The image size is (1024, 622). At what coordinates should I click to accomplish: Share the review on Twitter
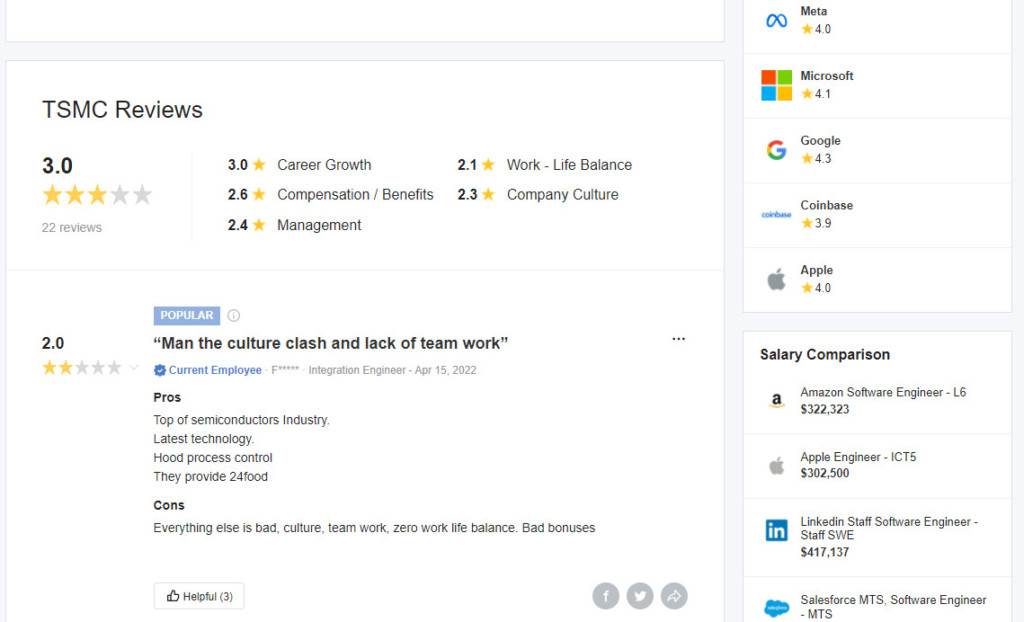[x=640, y=596]
